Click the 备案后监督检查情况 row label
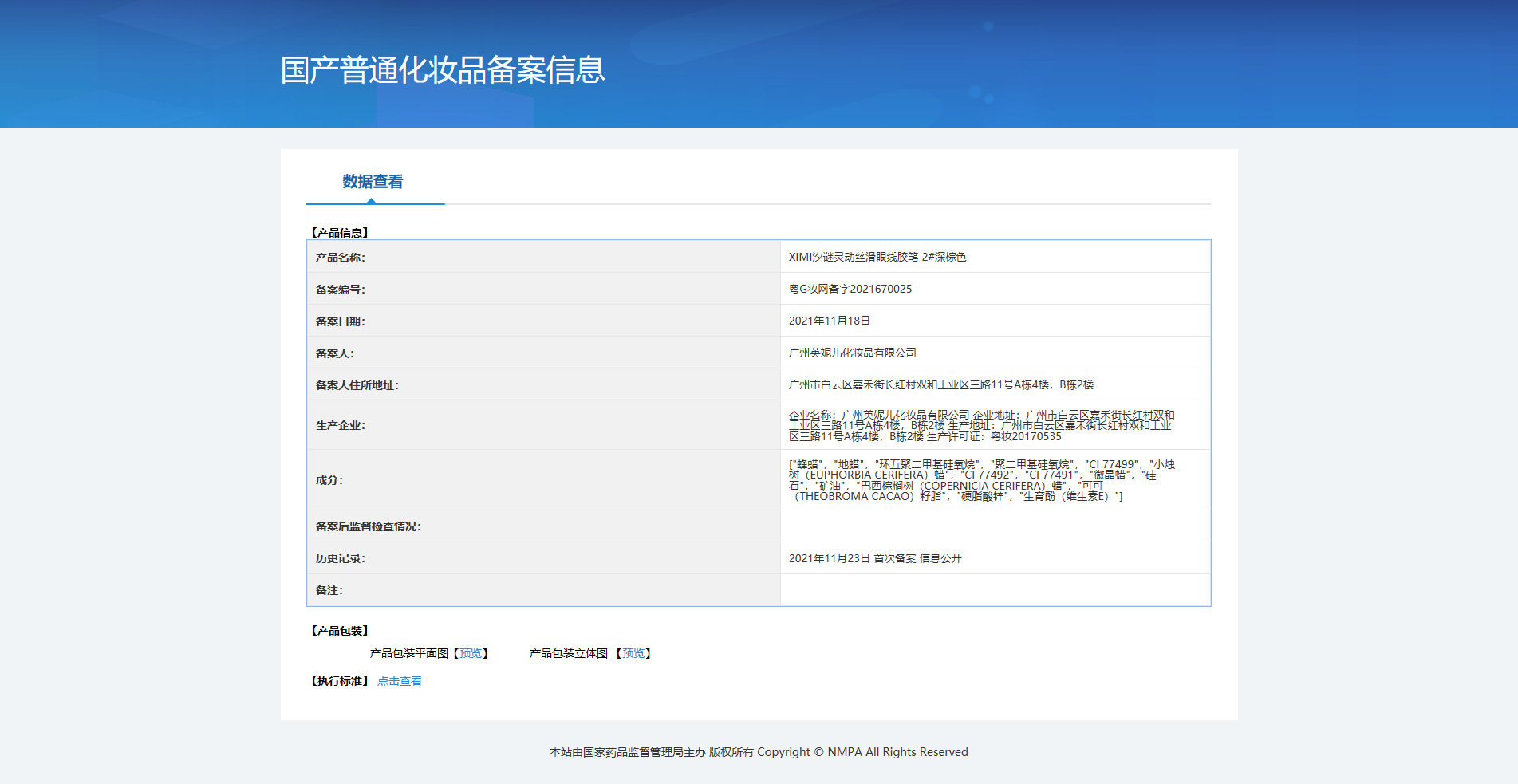 369,526
